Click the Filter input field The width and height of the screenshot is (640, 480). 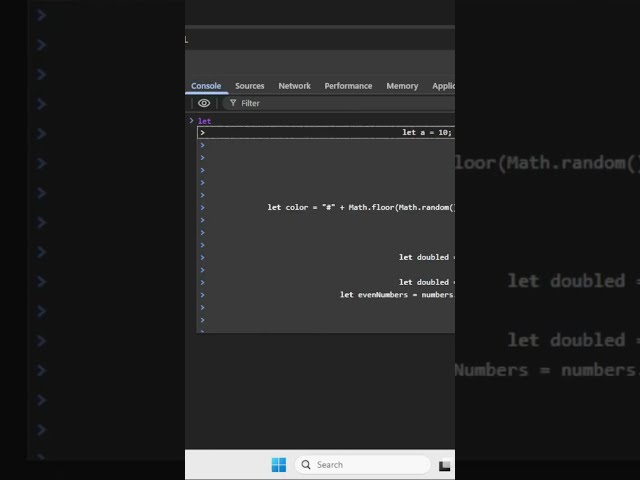point(339,103)
